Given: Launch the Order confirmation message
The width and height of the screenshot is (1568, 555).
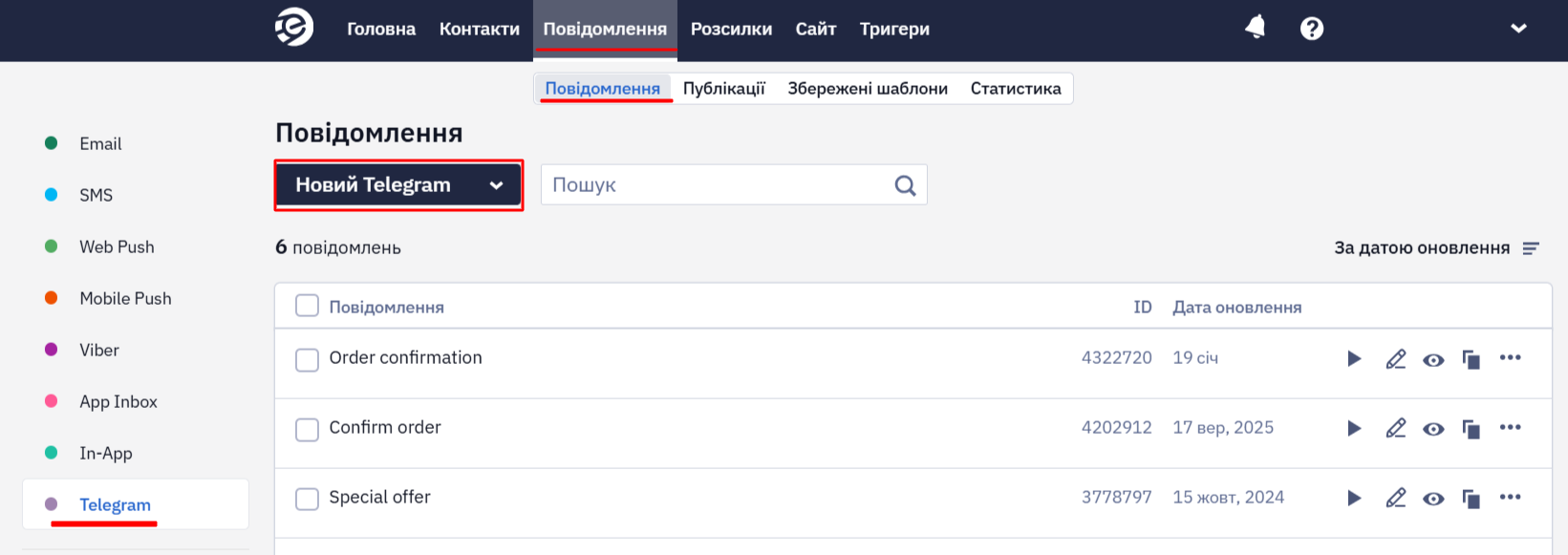Looking at the screenshot, I should (1354, 358).
